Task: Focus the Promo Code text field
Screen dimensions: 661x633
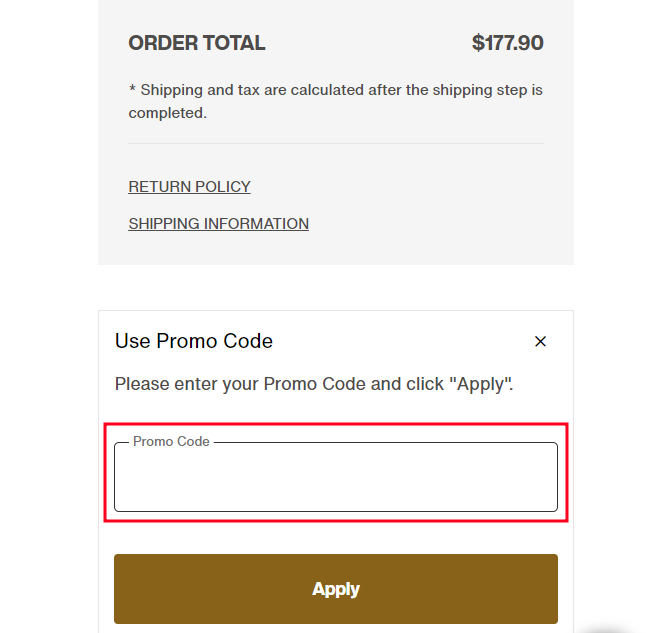Action: (336, 478)
